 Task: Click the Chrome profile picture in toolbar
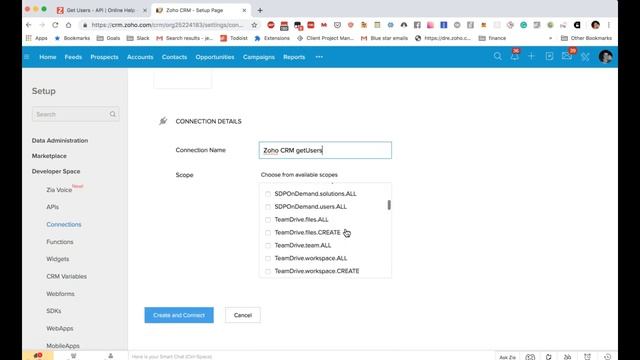click(595, 25)
